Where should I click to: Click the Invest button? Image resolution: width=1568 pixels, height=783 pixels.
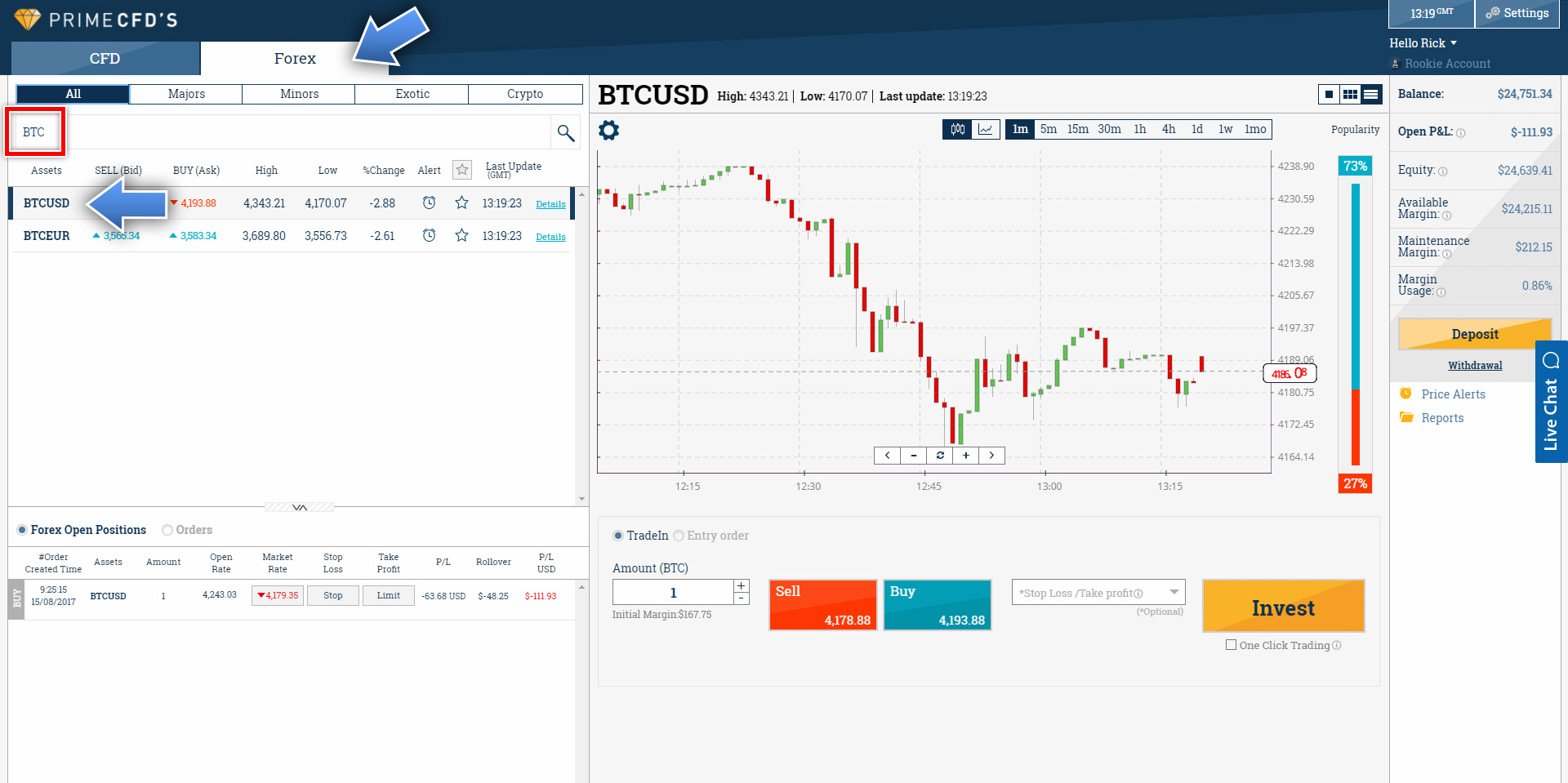click(x=1283, y=606)
